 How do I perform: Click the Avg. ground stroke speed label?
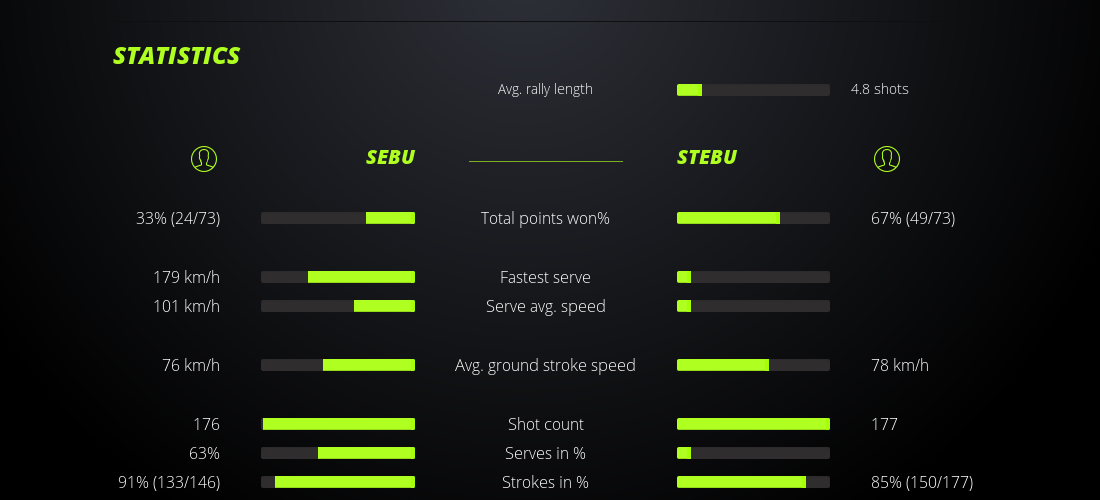[x=545, y=365]
